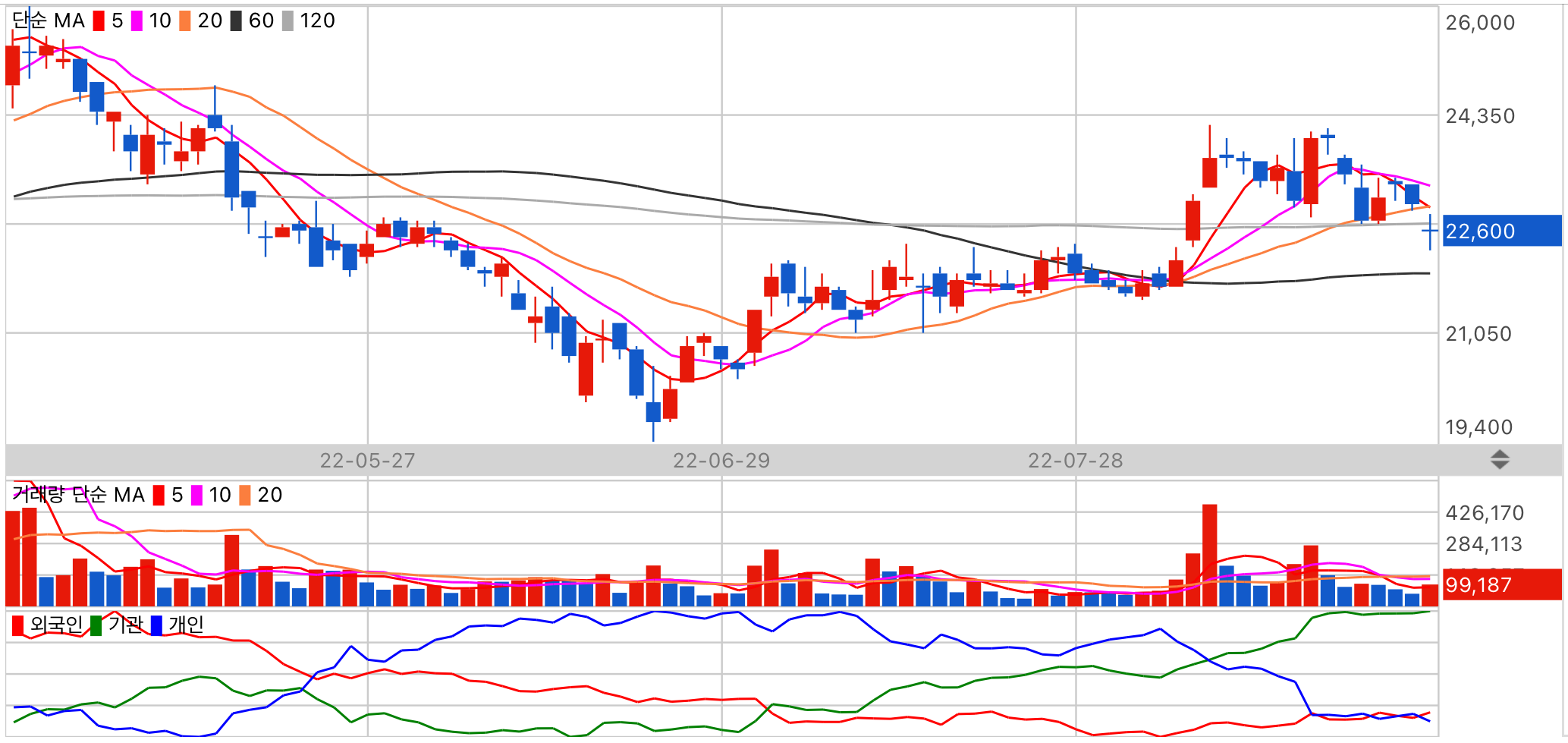Click the 26,000 price axis label
This screenshot has height=743, width=1568.
(x=1480, y=23)
